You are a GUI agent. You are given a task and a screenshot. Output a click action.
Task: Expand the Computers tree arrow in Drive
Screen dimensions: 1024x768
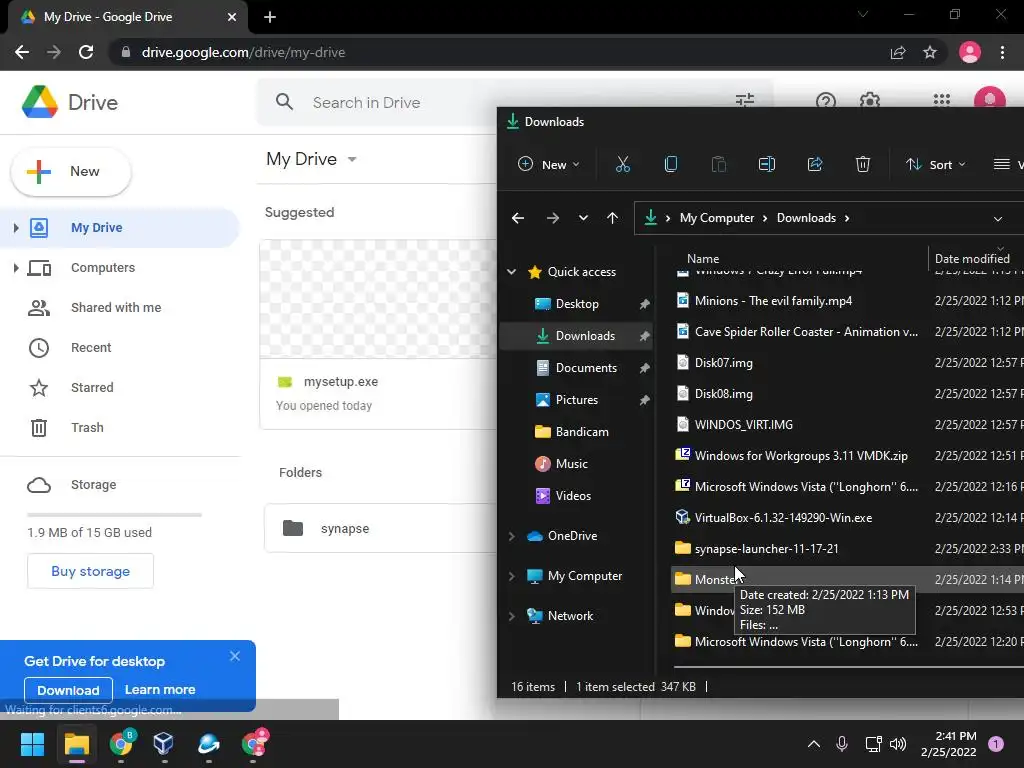point(16,268)
